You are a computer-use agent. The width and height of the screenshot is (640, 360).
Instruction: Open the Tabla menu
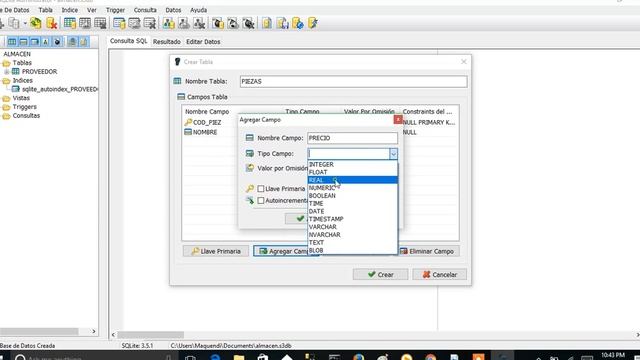point(46,10)
